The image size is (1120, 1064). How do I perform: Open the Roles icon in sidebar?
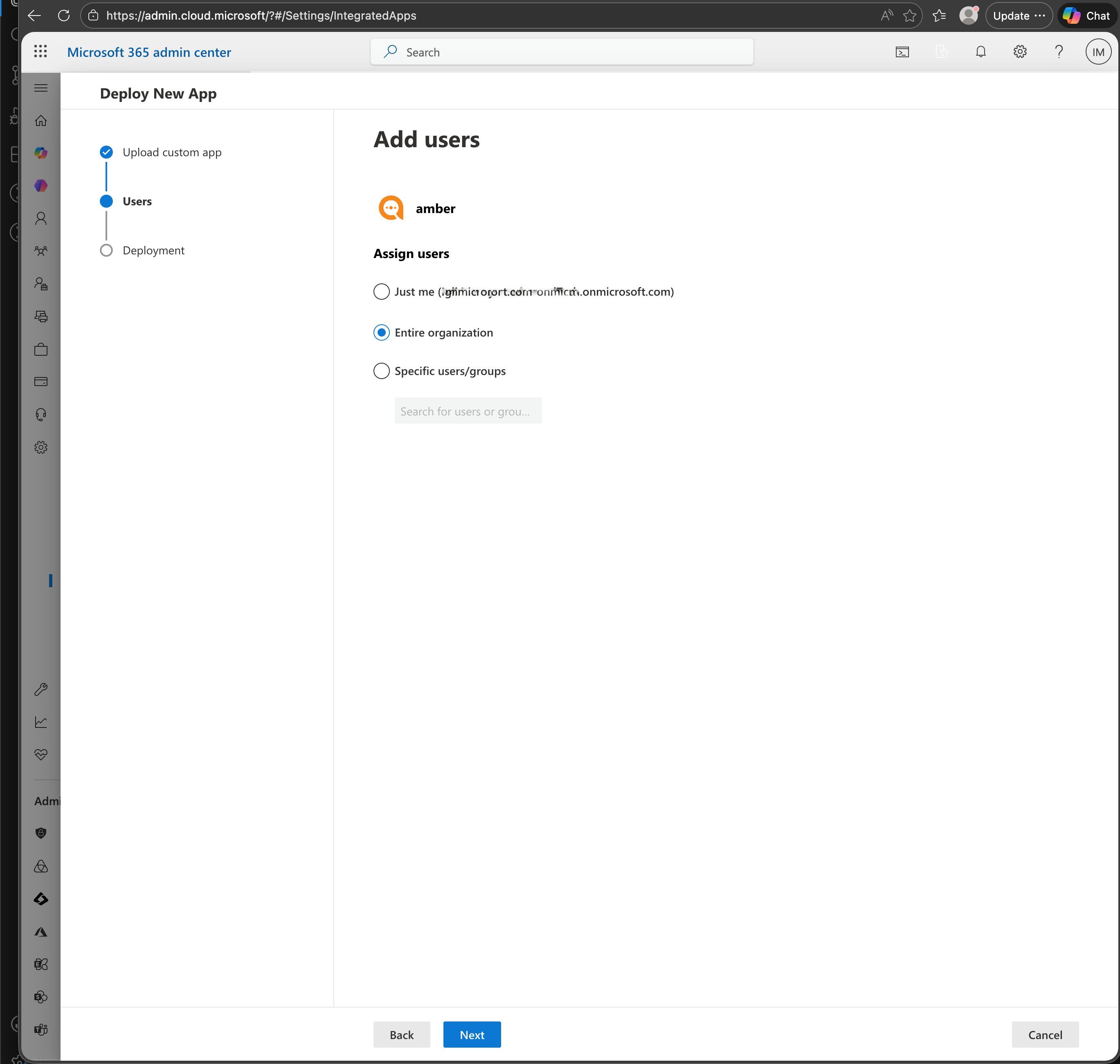(41, 283)
